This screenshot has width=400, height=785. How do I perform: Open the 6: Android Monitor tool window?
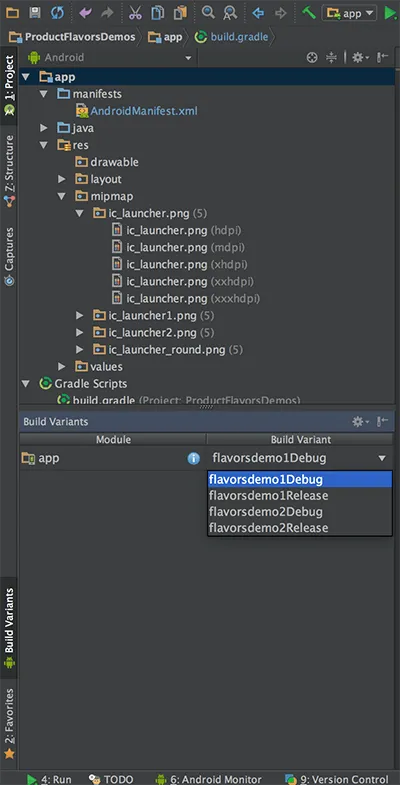click(x=208, y=779)
